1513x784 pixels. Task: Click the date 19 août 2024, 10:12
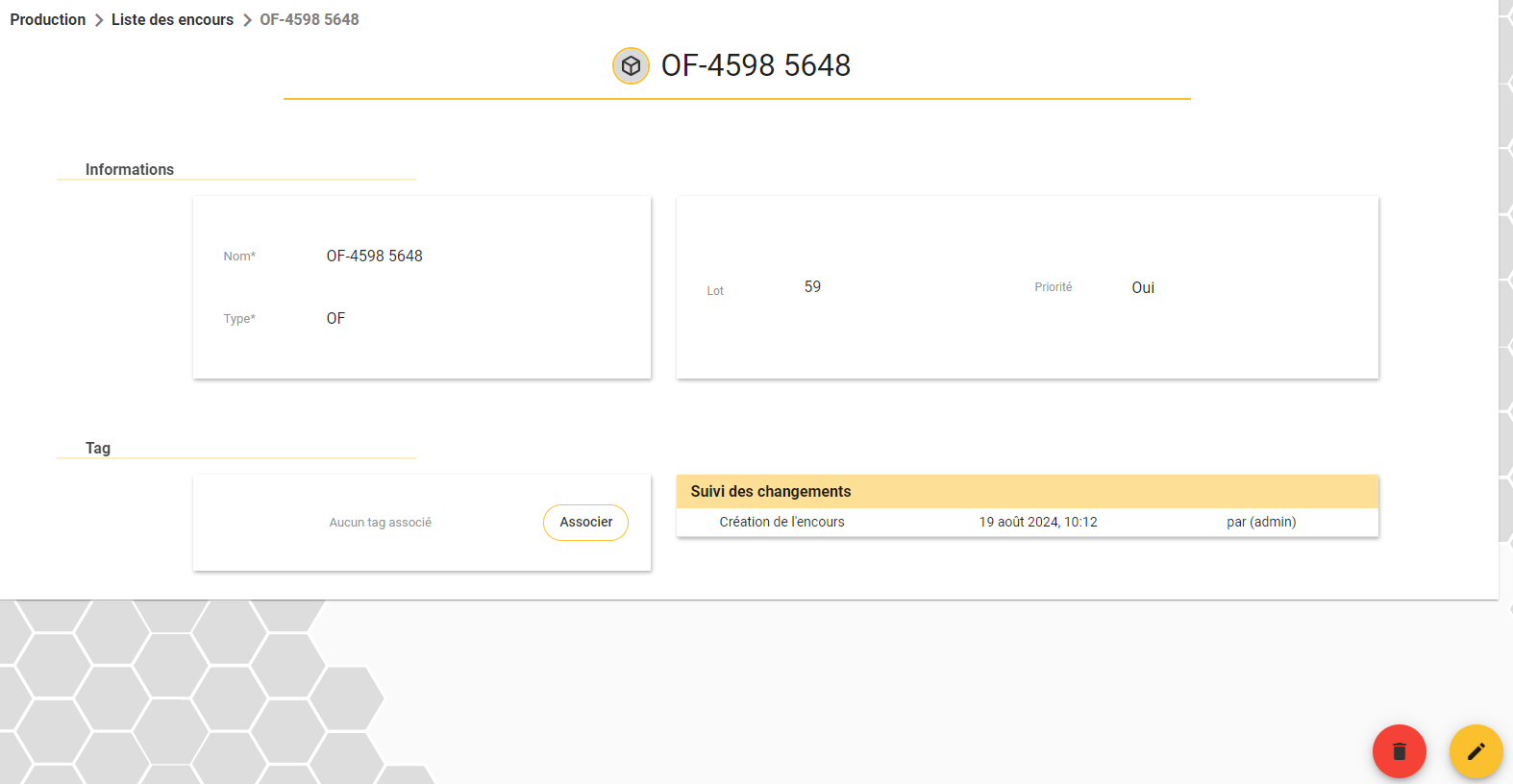click(x=1038, y=522)
